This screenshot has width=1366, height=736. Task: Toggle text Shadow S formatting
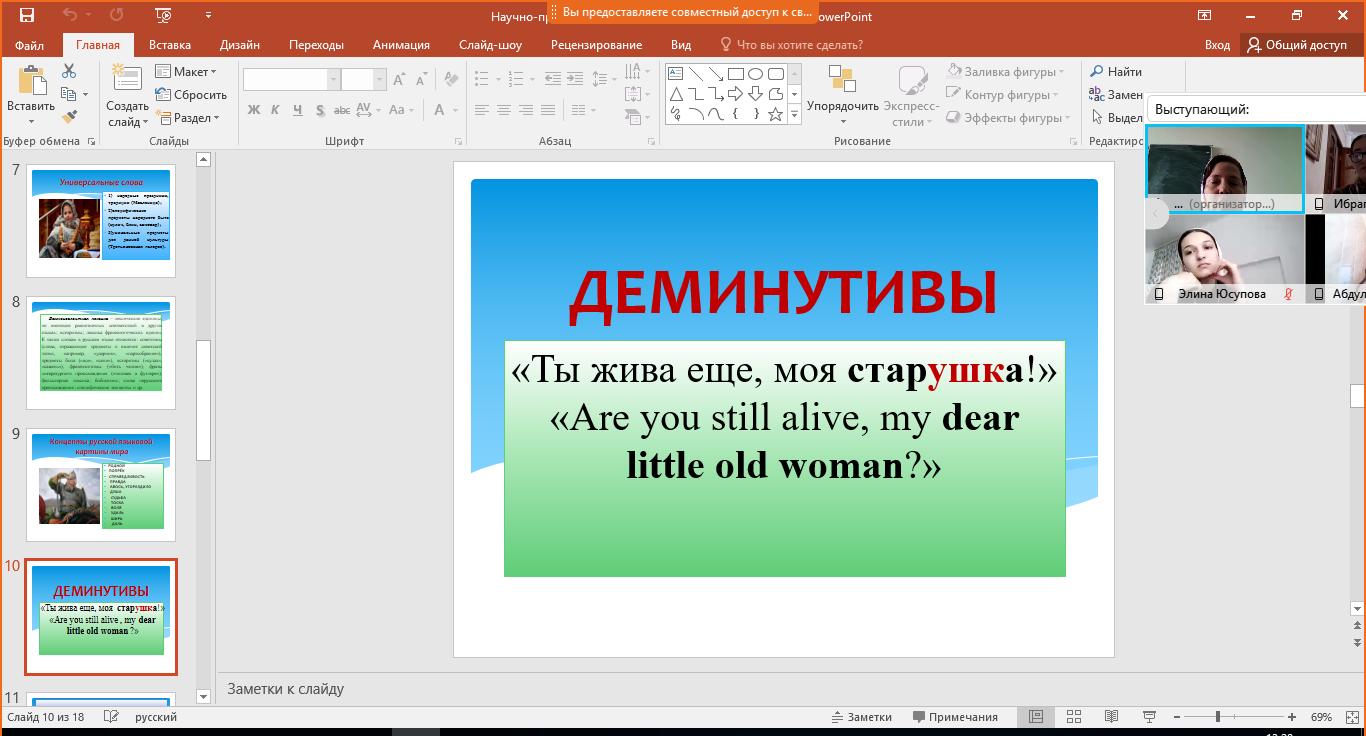click(x=319, y=110)
